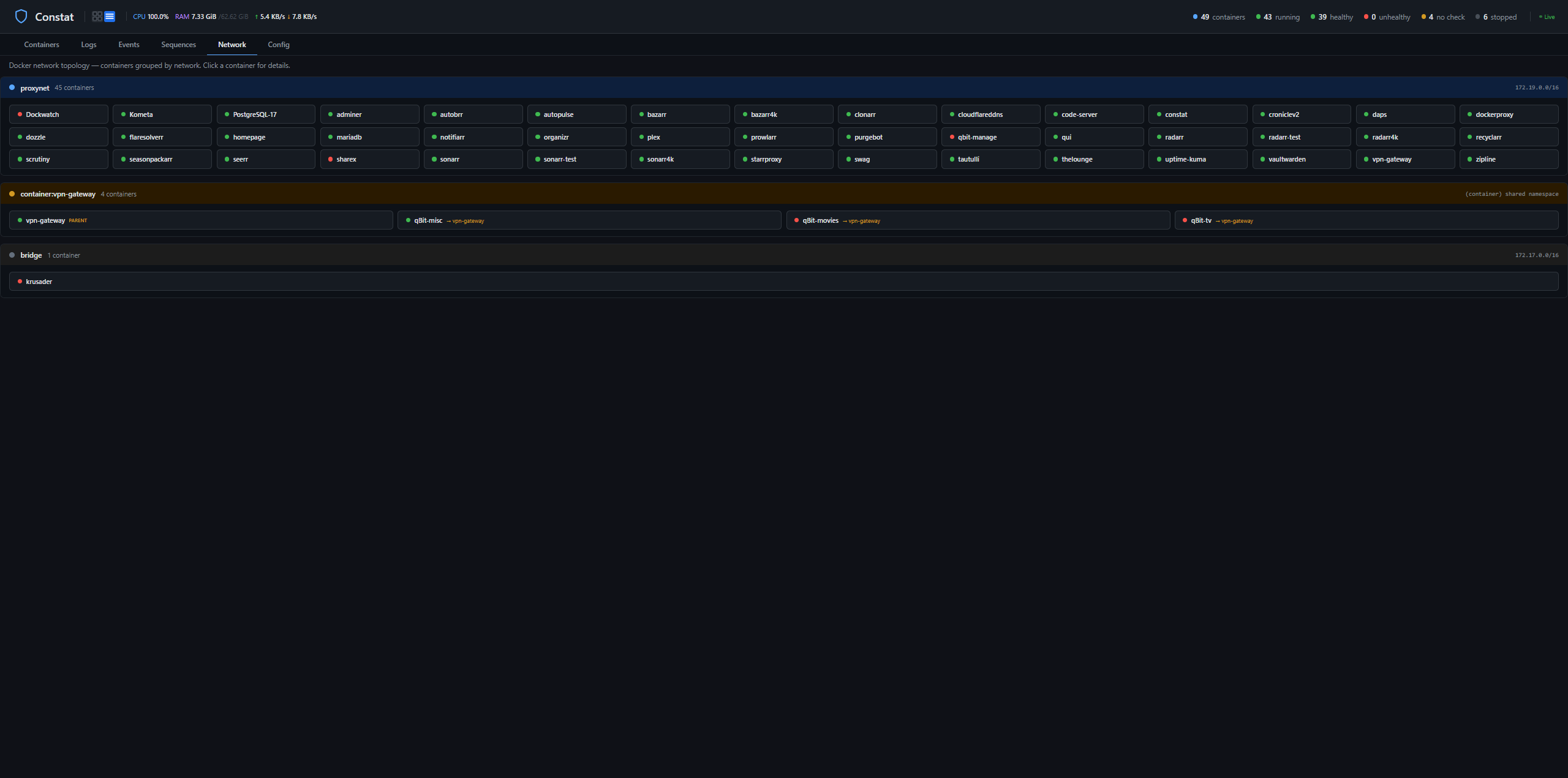The height and width of the screenshot is (778, 1568).
Task: Open the stopped qbit-manage container
Action: click(990, 137)
